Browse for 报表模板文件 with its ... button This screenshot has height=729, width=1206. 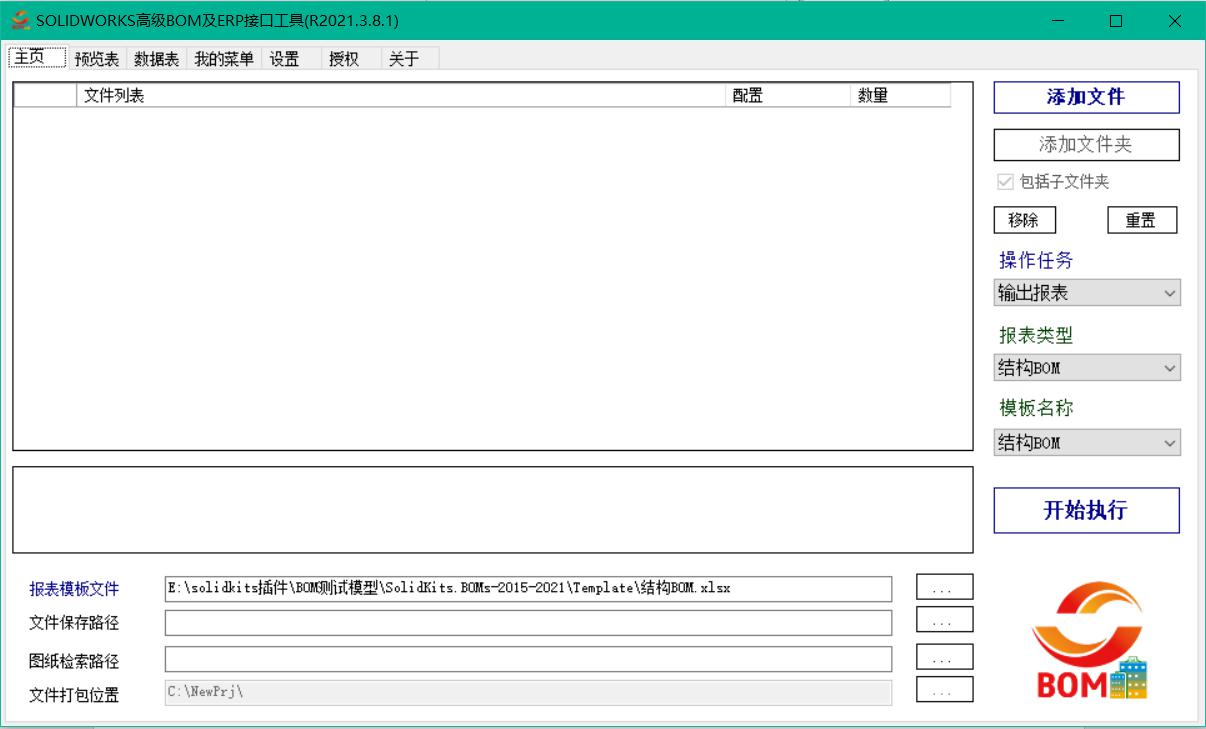click(x=944, y=587)
